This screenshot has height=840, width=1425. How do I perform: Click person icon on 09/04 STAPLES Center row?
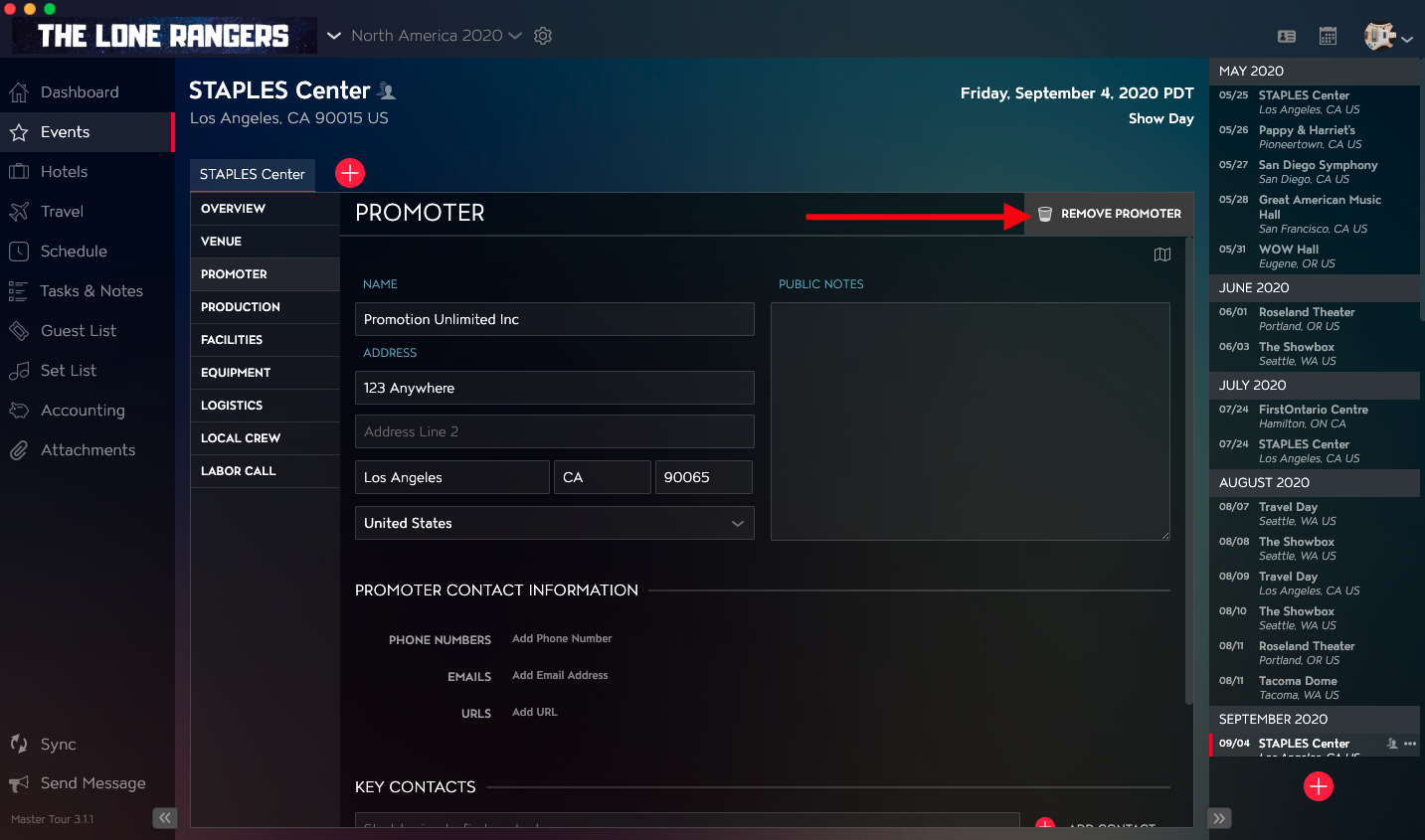[x=1392, y=744]
